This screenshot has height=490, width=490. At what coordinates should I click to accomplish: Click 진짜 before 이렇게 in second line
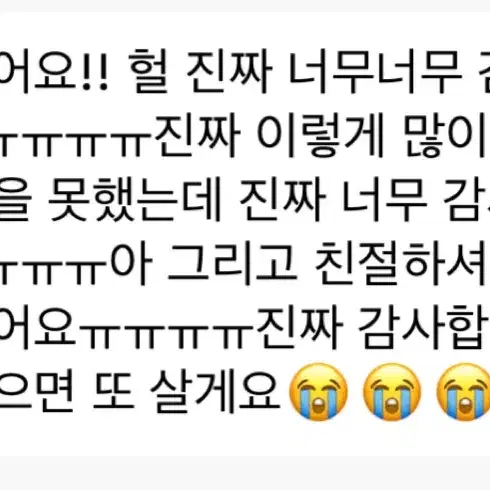[x=197, y=136]
